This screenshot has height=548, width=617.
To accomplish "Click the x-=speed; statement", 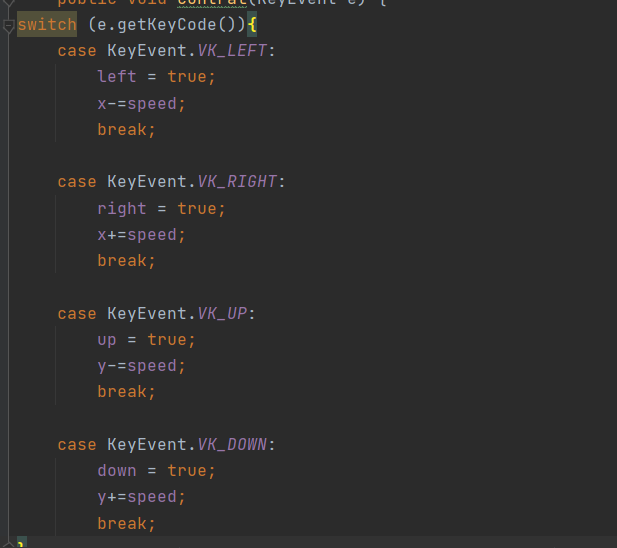I will coord(141,103).
